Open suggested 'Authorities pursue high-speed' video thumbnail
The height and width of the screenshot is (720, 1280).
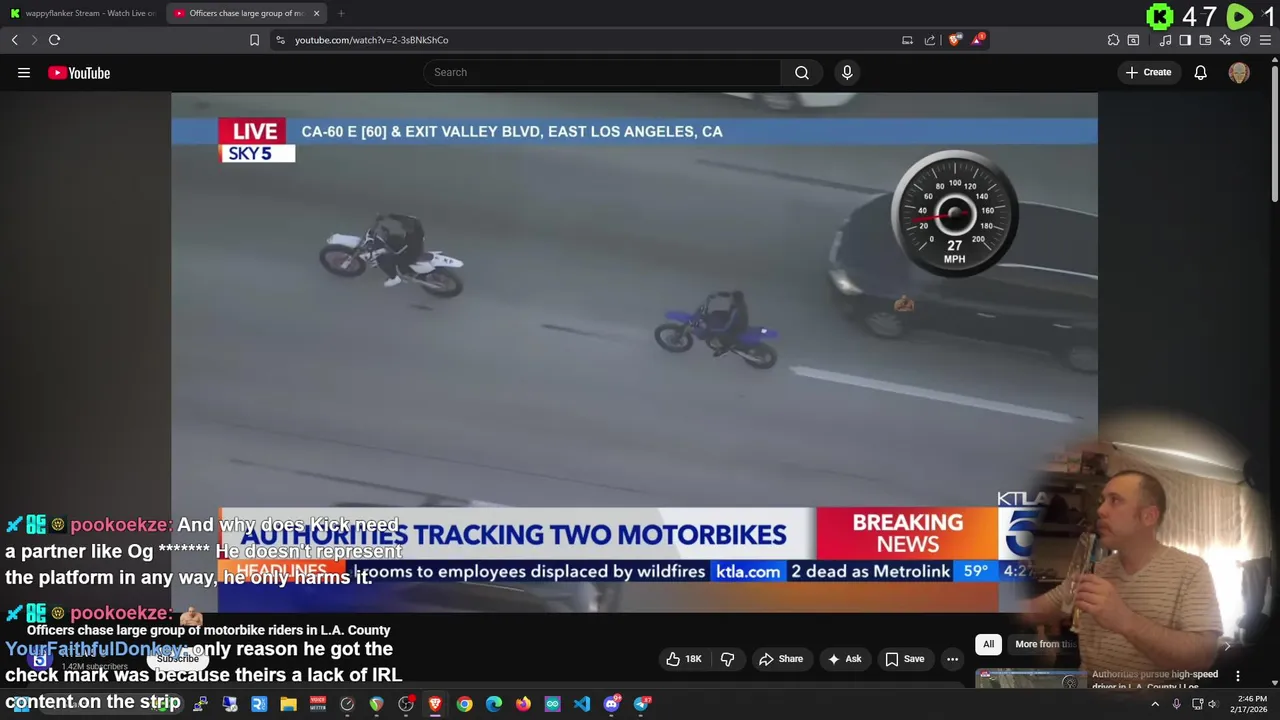(x=1030, y=679)
